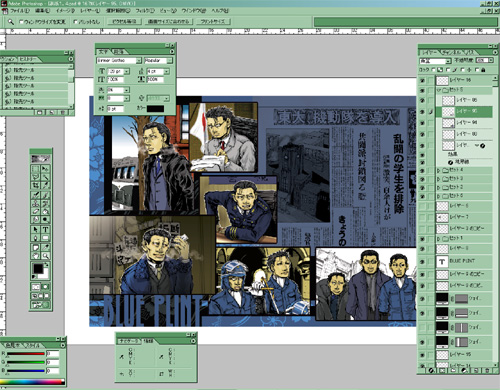Toggle ウィンドウサイズを変更 checkbox in options bar

tap(22, 22)
